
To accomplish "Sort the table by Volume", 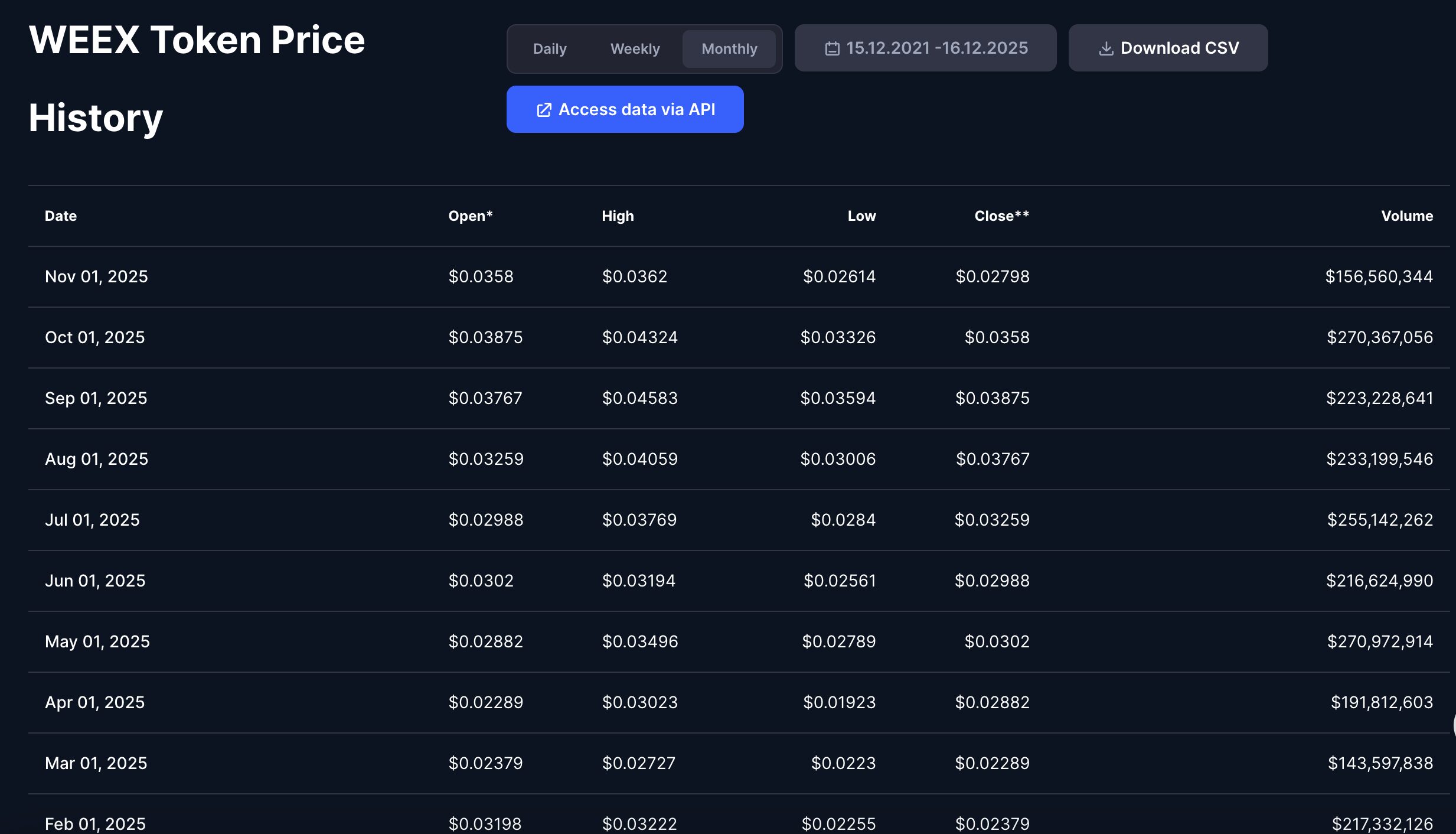I will 1406,216.
